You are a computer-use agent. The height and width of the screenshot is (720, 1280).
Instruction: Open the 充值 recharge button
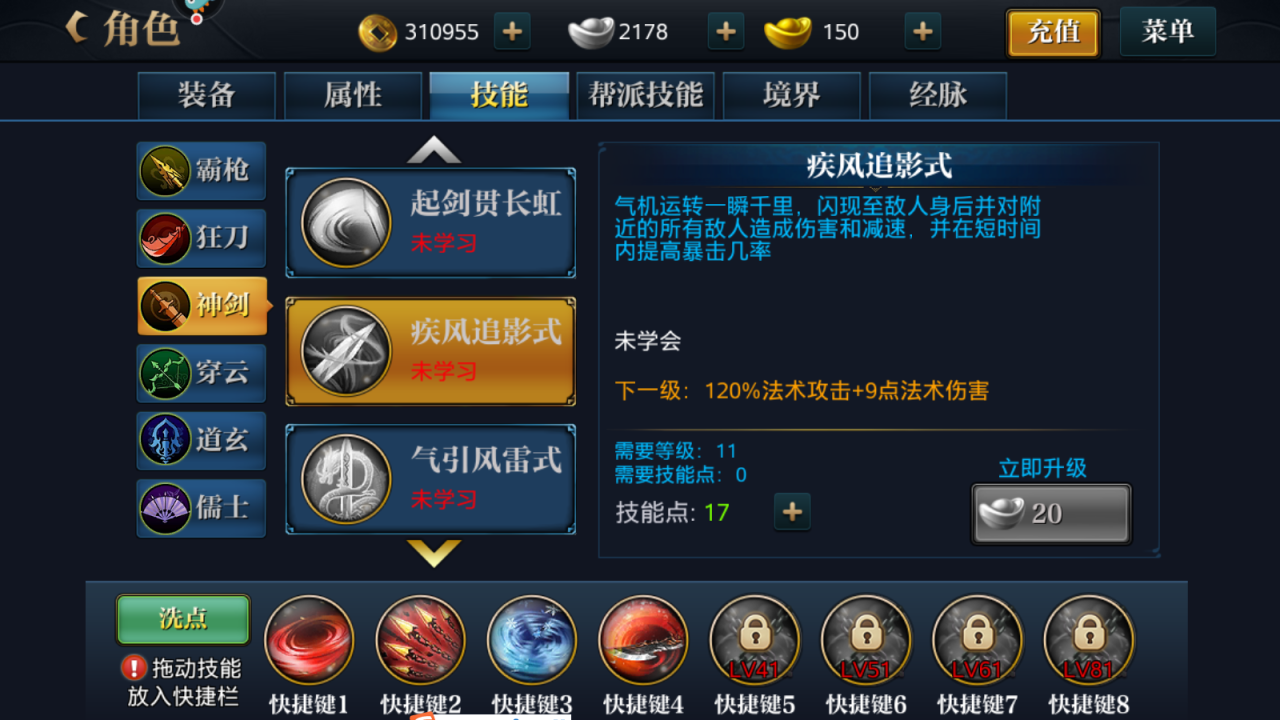1053,33
